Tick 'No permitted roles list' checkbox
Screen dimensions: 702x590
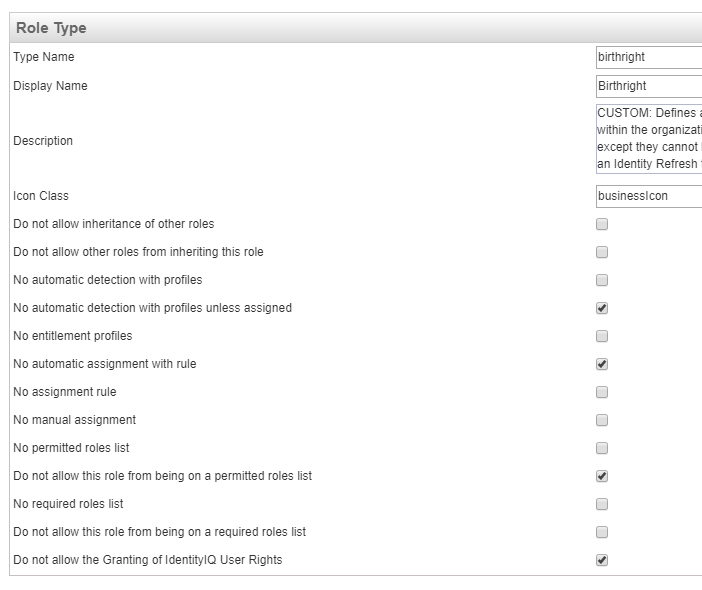coord(602,448)
